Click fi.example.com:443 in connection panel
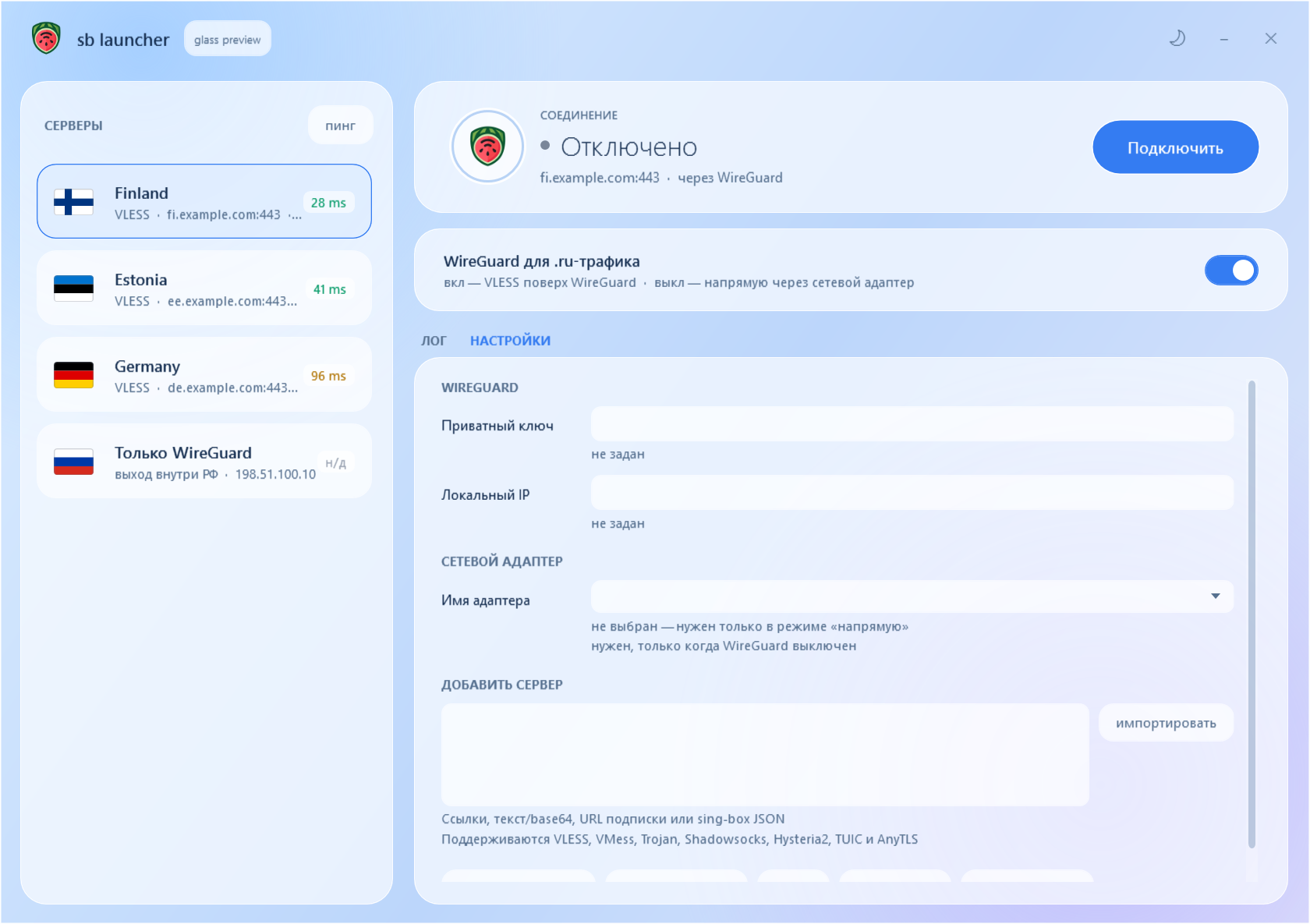The width and height of the screenshot is (1310, 924). (600, 178)
